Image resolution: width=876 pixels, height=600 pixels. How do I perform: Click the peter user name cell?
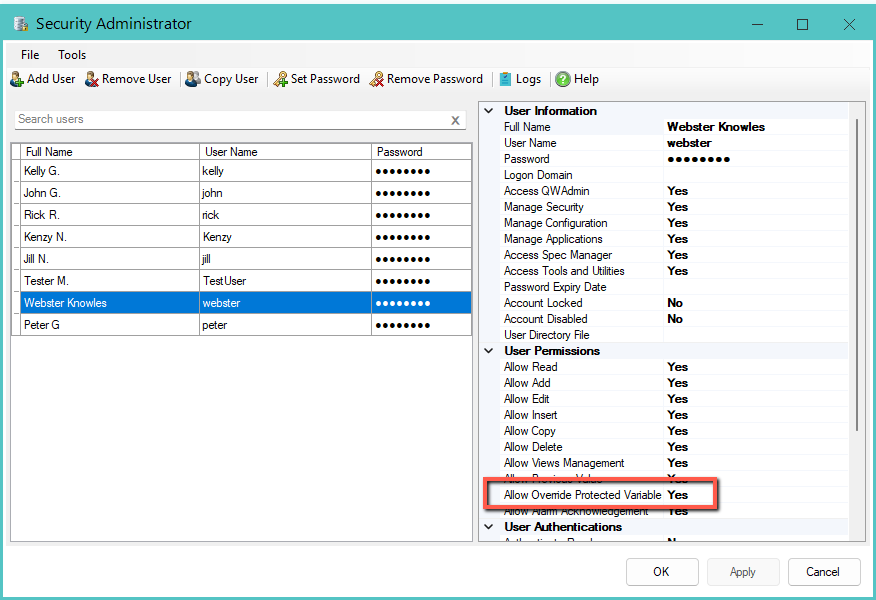click(x=285, y=325)
